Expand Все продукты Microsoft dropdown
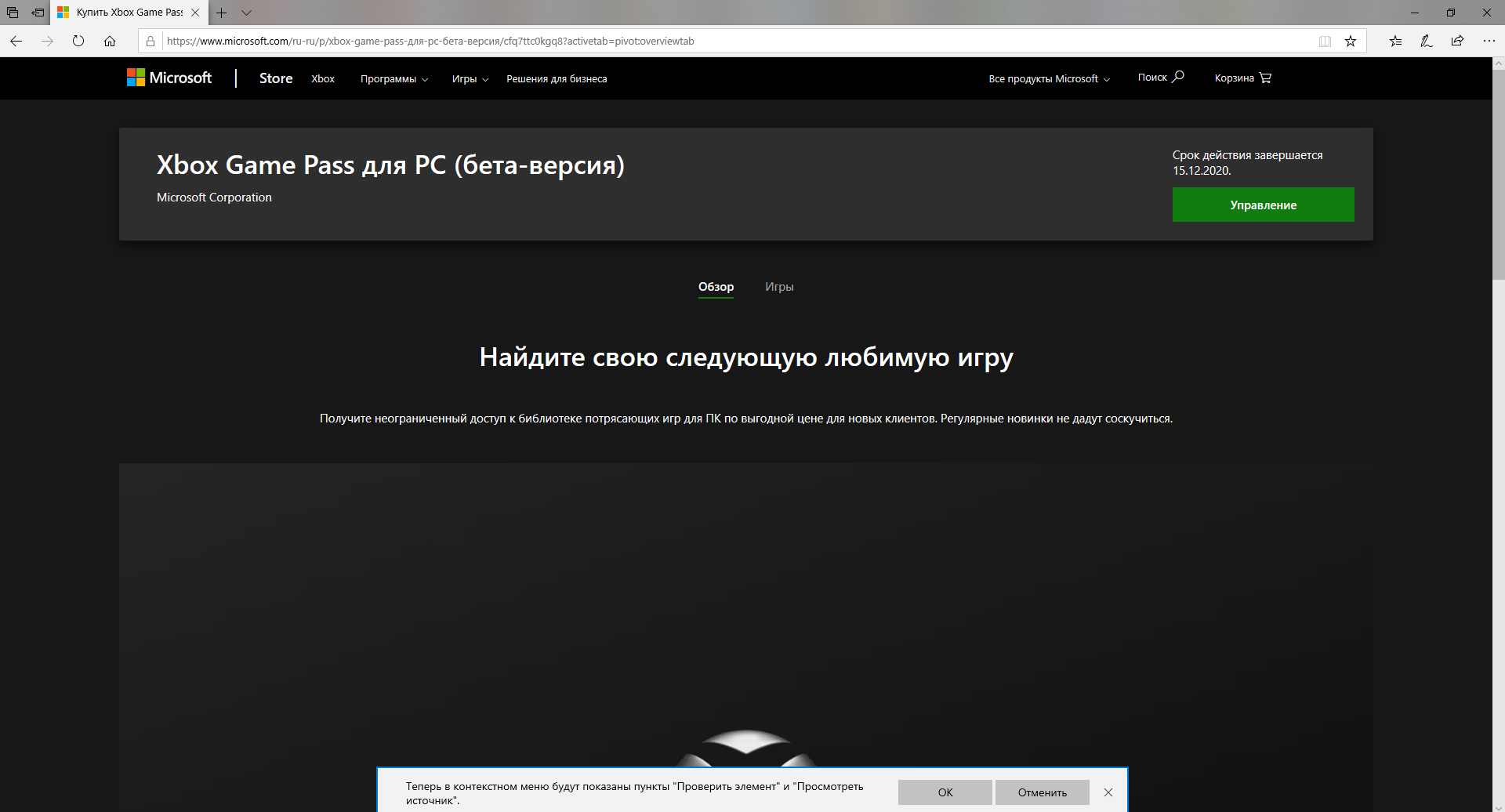The height and width of the screenshot is (812, 1505). point(1049,79)
